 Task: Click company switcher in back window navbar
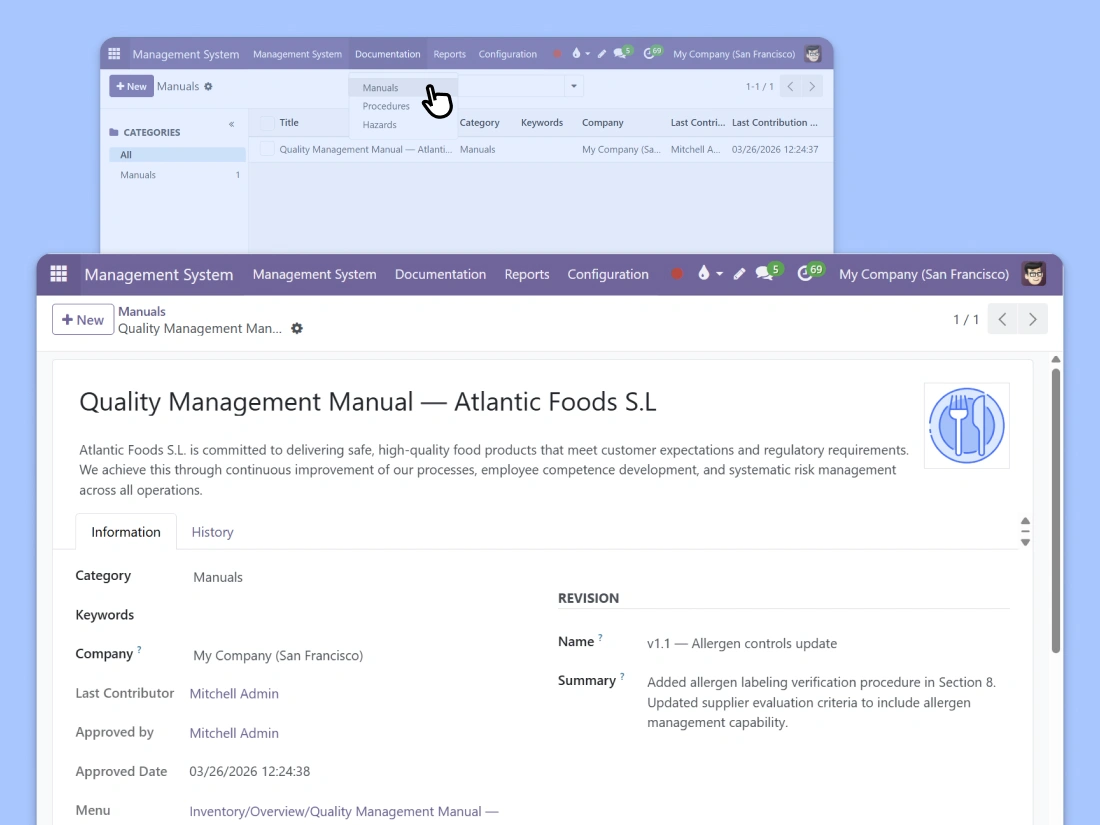[x=734, y=54]
